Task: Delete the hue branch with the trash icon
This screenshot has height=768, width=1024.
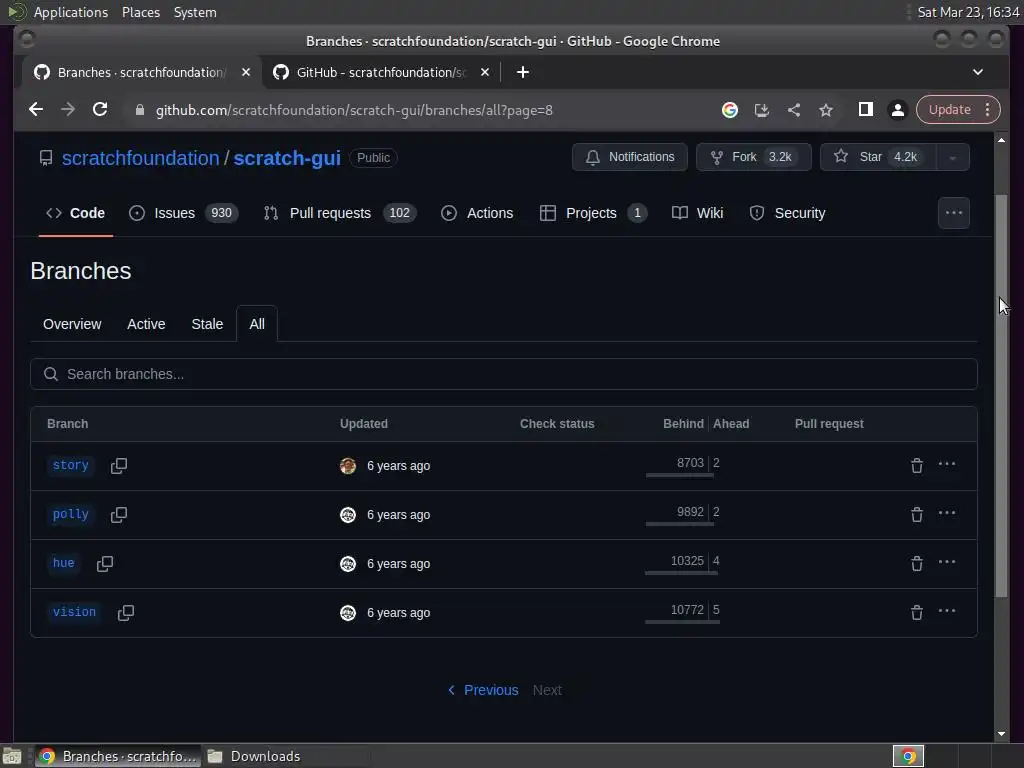Action: coord(917,564)
